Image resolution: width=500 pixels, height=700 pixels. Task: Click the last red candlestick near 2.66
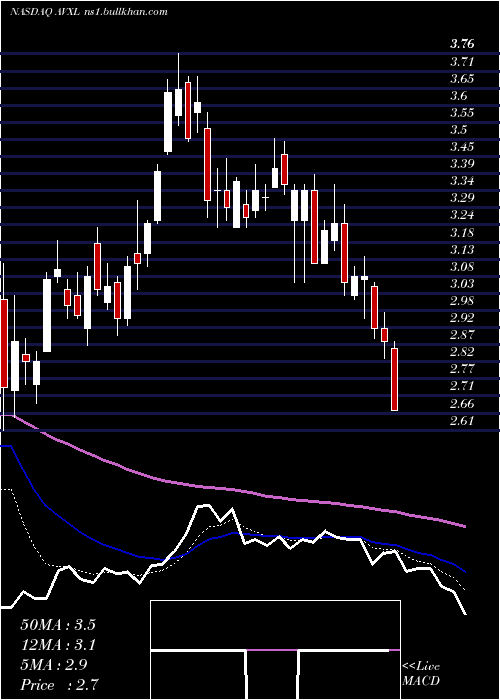click(x=394, y=379)
